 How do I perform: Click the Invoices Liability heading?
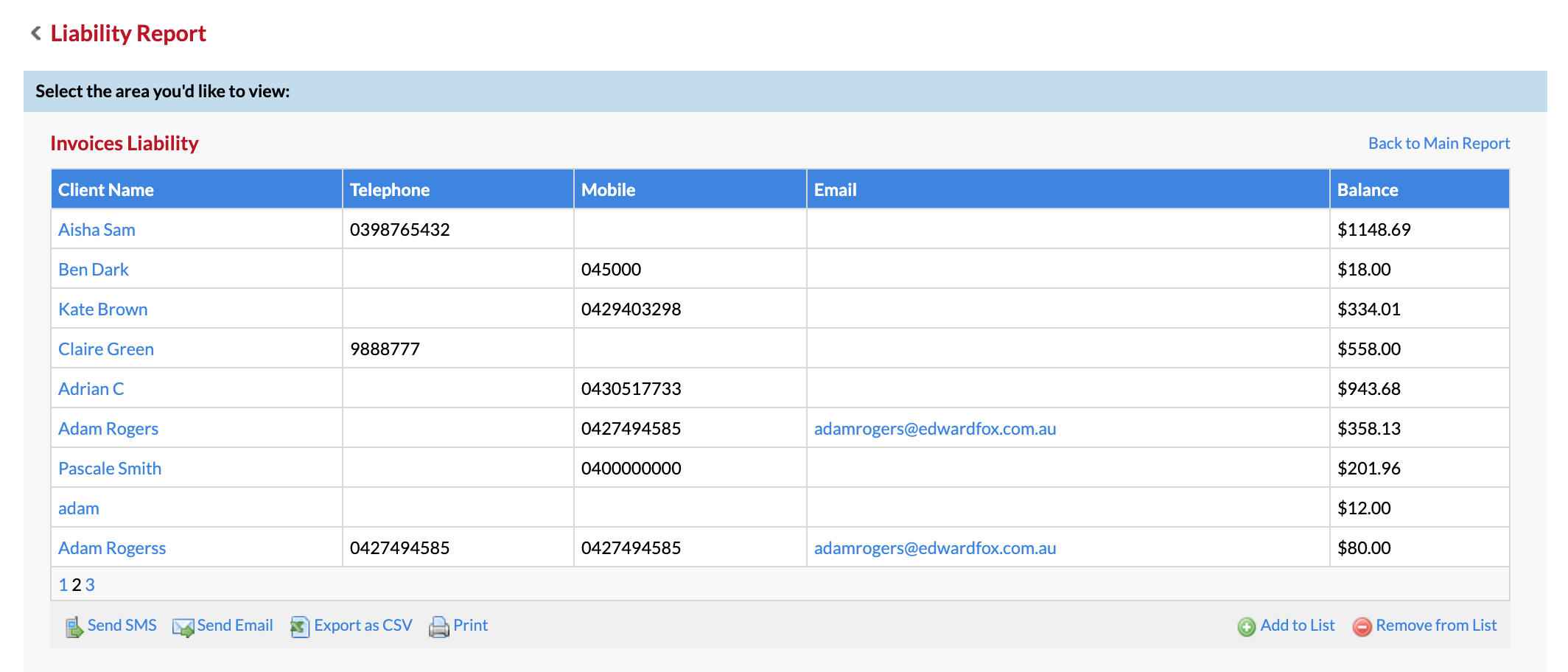click(x=125, y=143)
